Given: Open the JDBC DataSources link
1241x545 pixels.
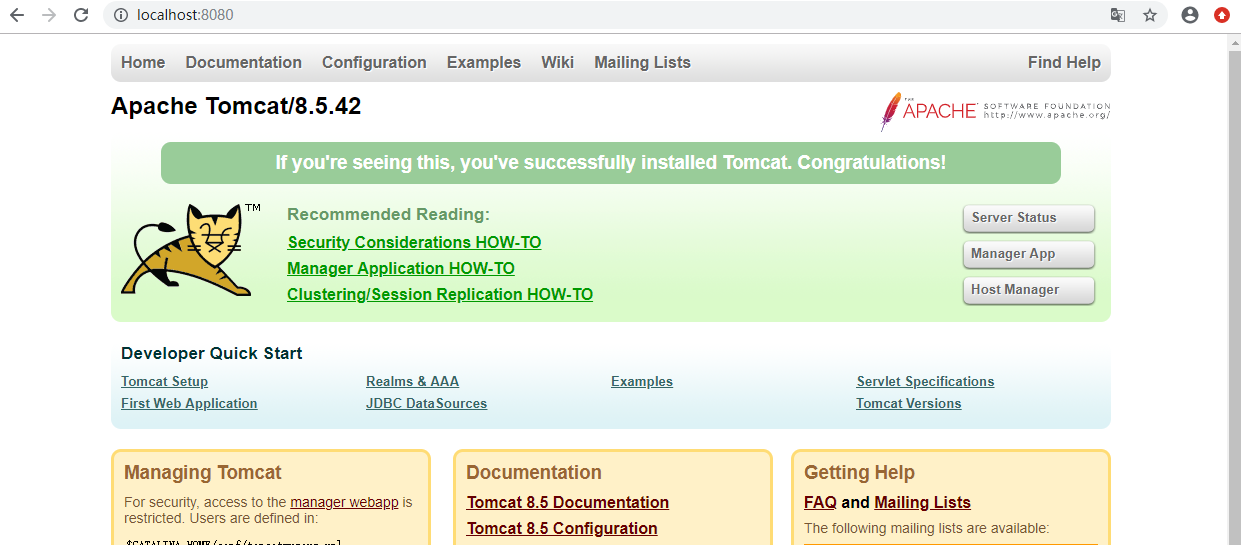Looking at the screenshot, I should coord(426,403).
